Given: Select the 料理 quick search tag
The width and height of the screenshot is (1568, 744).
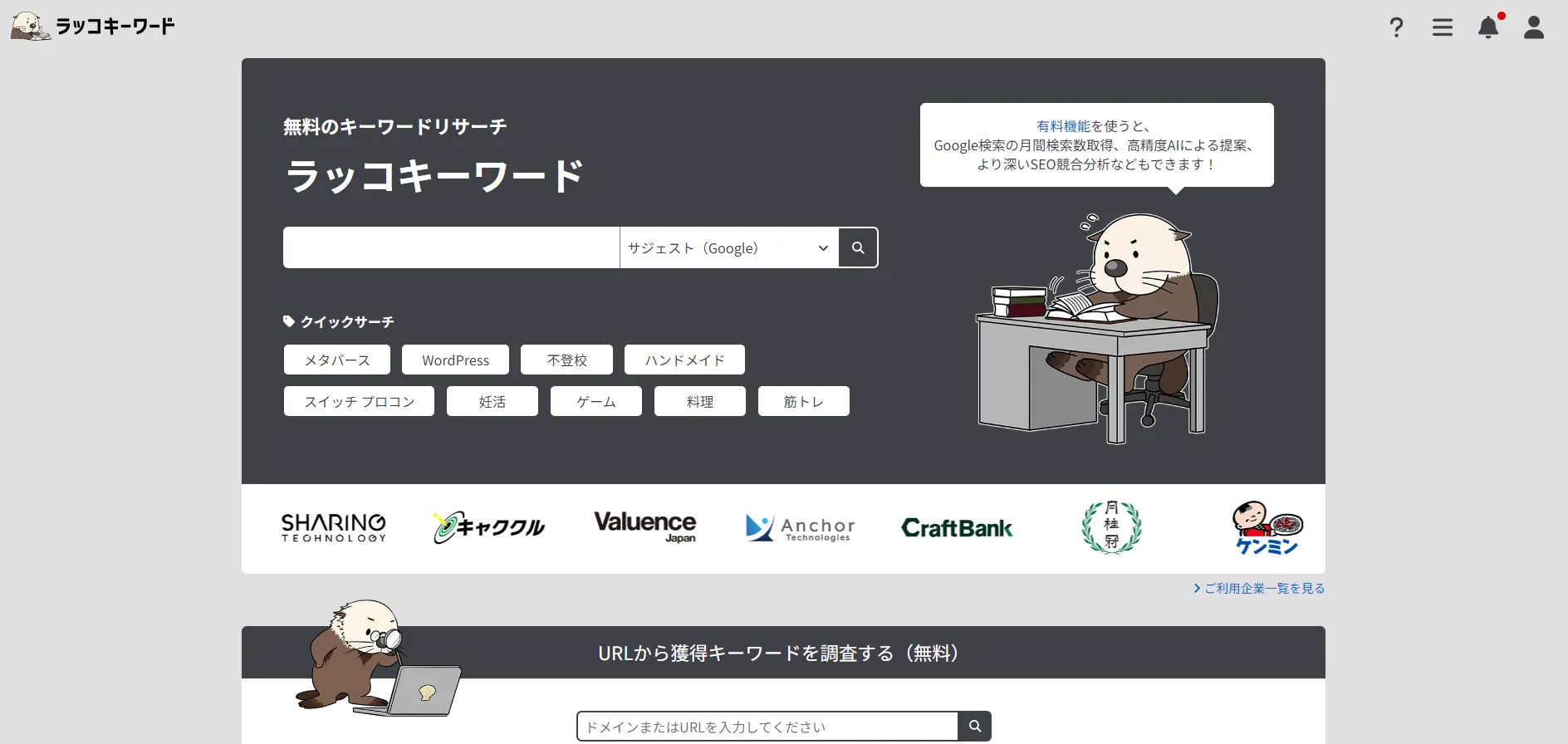Looking at the screenshot, I should tap(700, 401).
